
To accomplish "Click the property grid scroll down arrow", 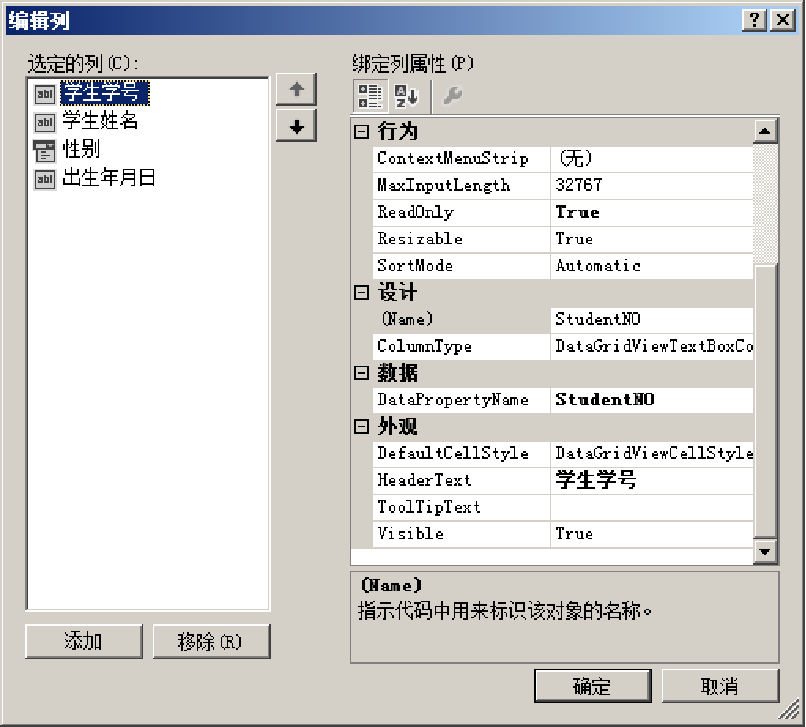I will tap(765, 551).
